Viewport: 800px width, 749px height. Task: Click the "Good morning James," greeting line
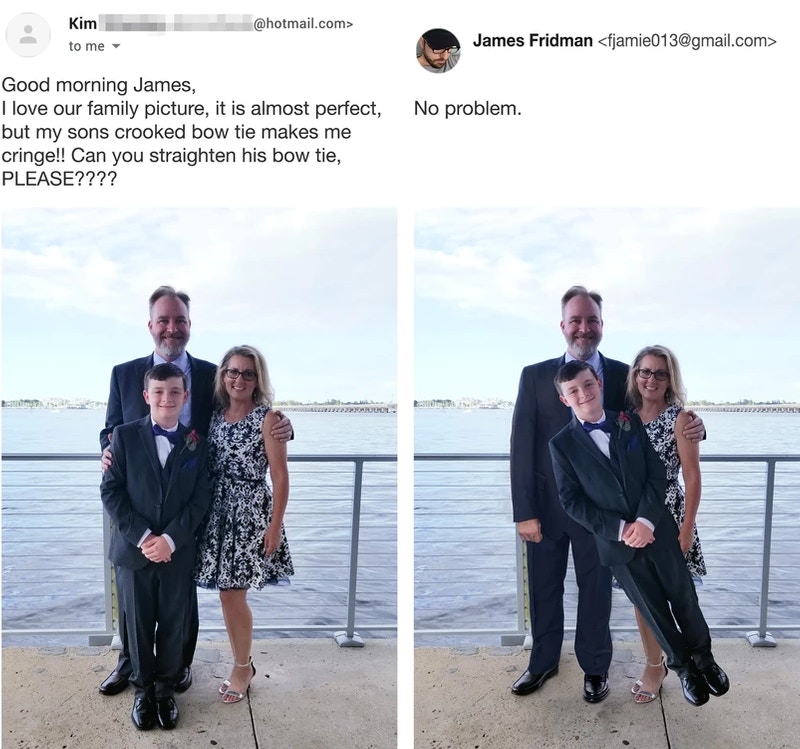98,85
